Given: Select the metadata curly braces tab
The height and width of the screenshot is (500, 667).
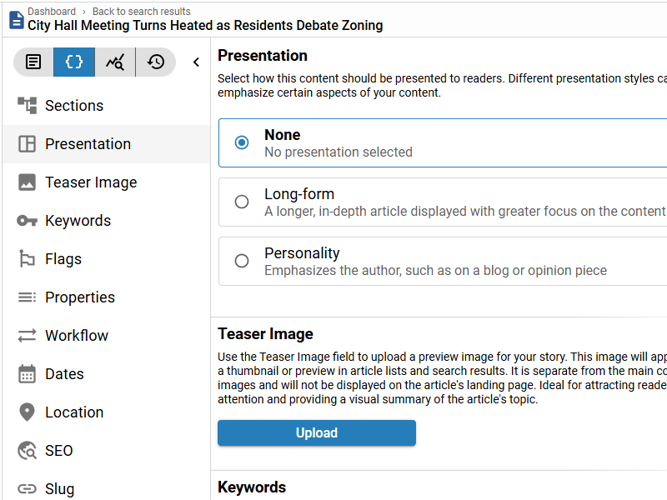Looking at the screenshot, I should point(74,62).
